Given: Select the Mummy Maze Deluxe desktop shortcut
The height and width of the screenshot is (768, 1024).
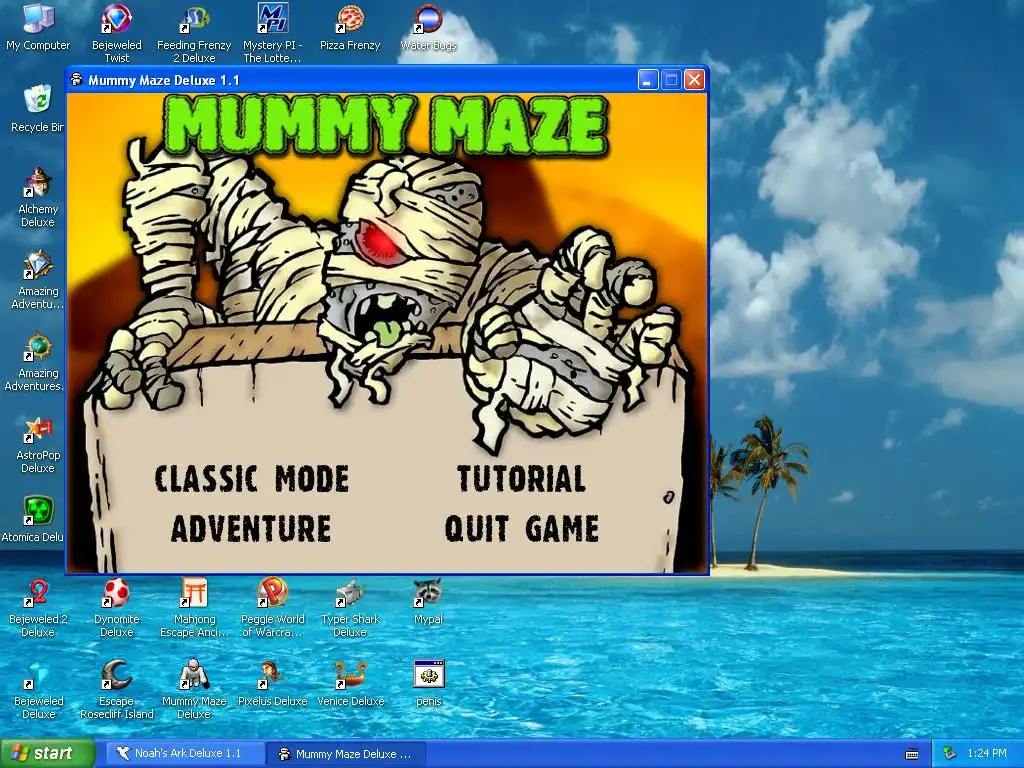Looking at the screenshot, I should [194, 690].
